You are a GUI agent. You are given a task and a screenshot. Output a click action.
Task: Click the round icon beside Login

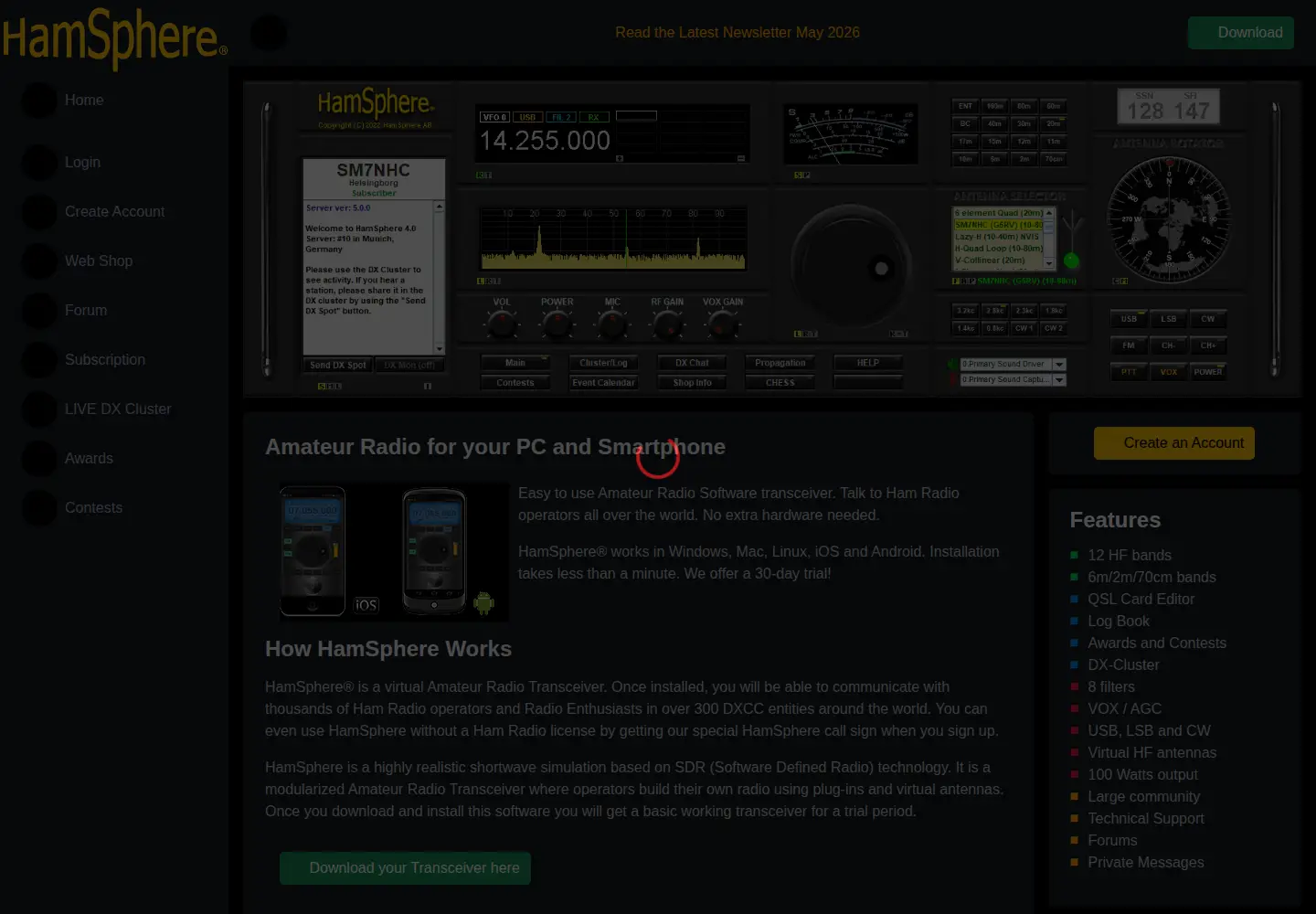pyautogui.click(x=39, y=163)
